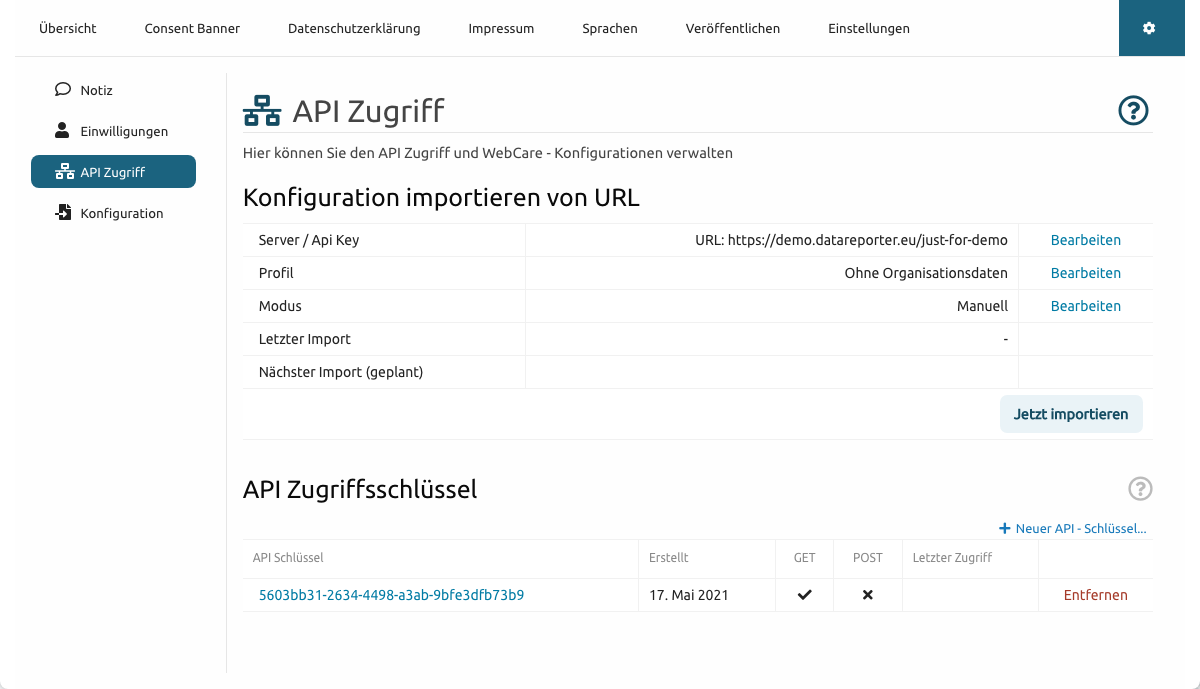This screenshot has height=689, width=1200.
Task: Open the Veröffentlichen tab
Action: [733, 28]
